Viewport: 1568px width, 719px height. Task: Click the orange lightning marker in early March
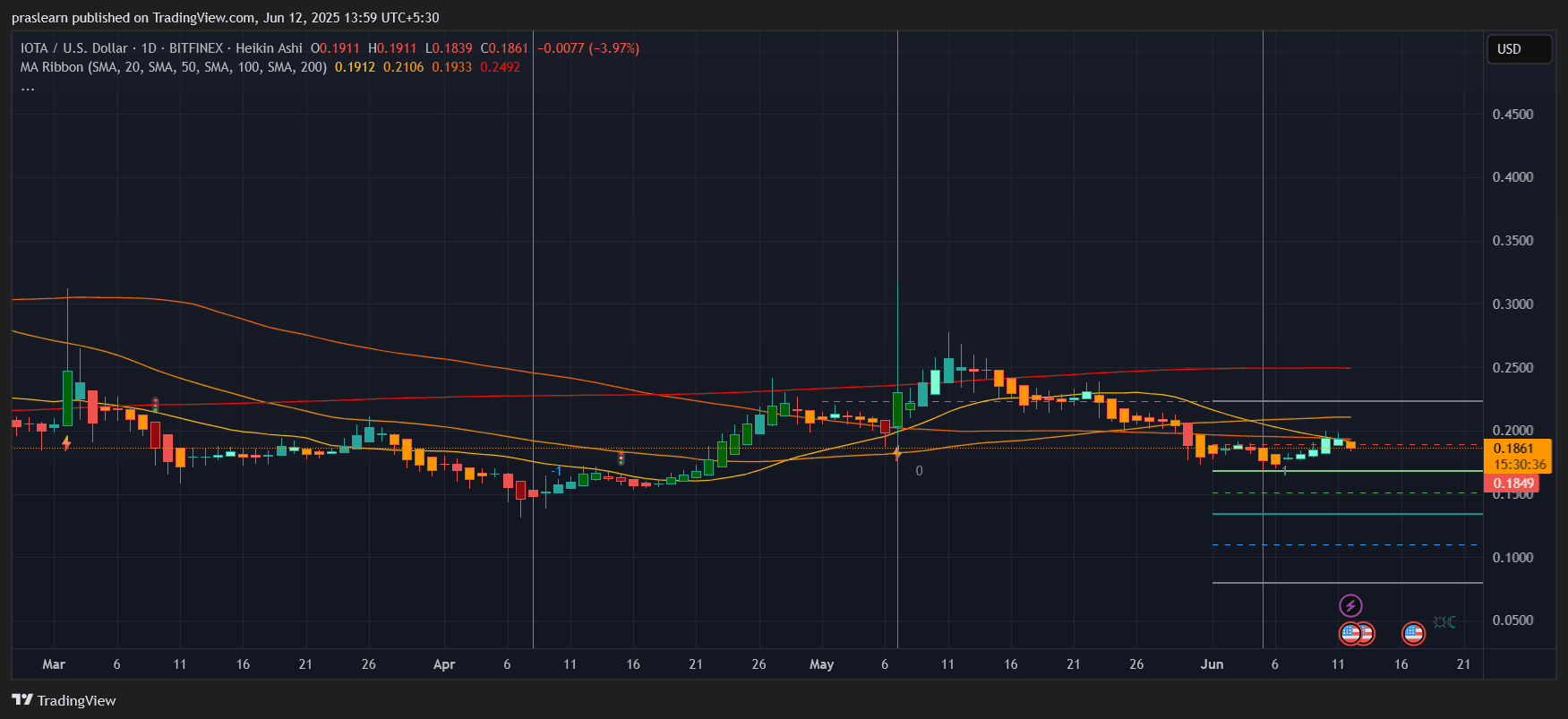tap(66, 442)
